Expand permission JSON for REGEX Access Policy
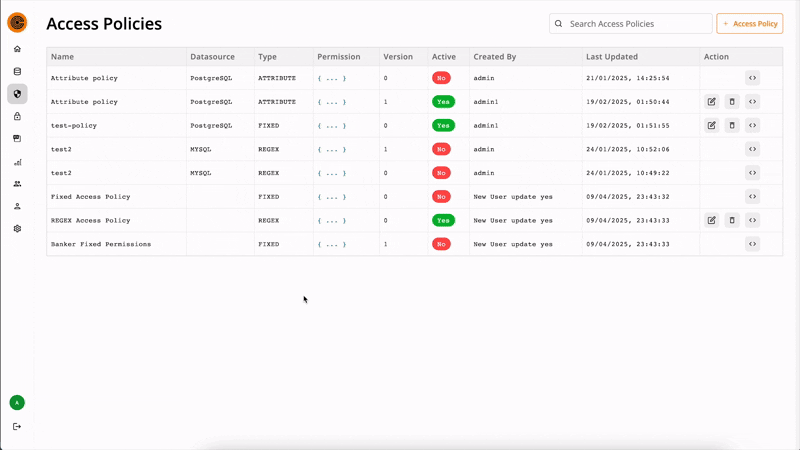 pyautogui.click(x=332, y=220)
